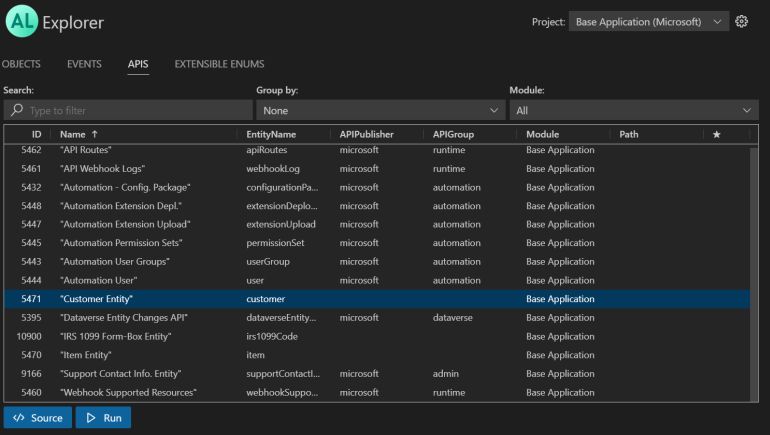Select "Automation Extension Upload" row

pyautogui.click(x=377, y=224)
